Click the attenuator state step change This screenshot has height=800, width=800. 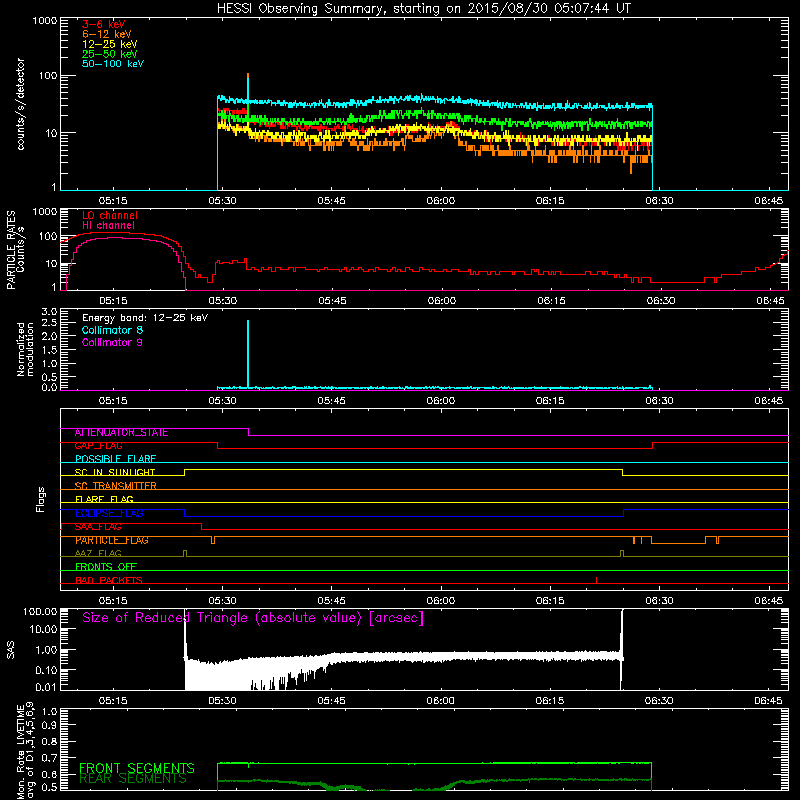click(248, 432)
